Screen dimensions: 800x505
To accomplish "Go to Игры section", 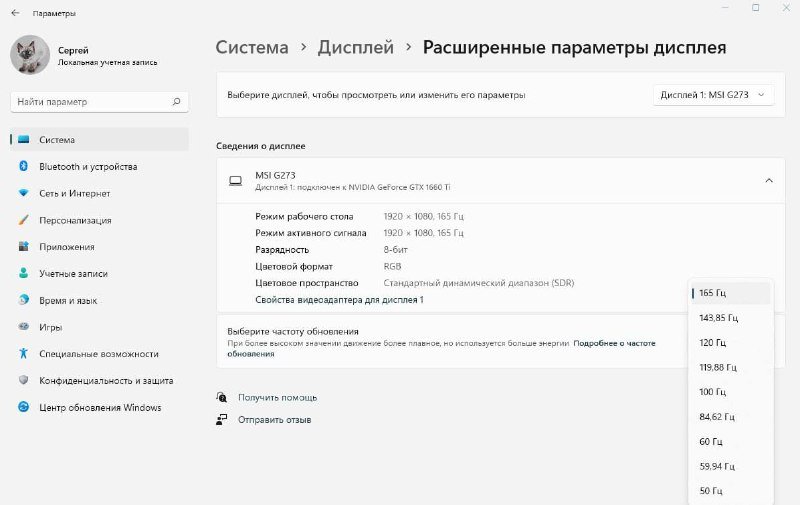I will click(99, 327).
